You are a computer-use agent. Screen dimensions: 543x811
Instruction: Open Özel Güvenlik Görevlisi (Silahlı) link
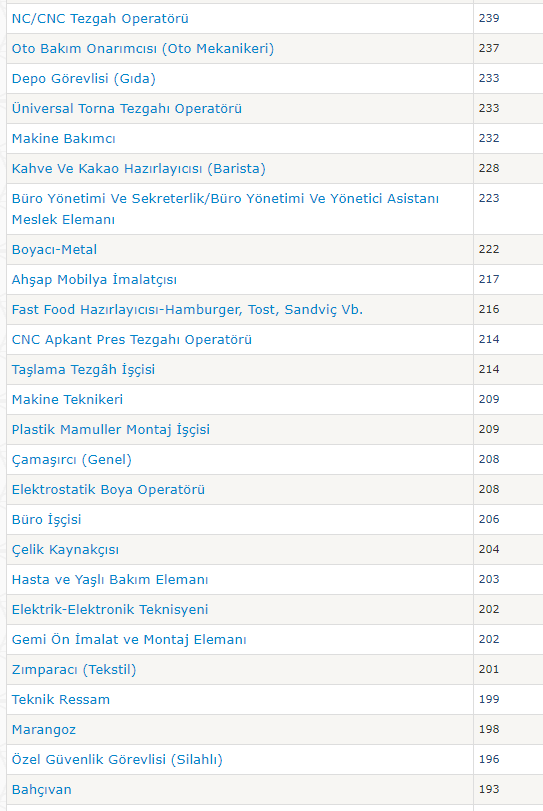tap(117, 760)
